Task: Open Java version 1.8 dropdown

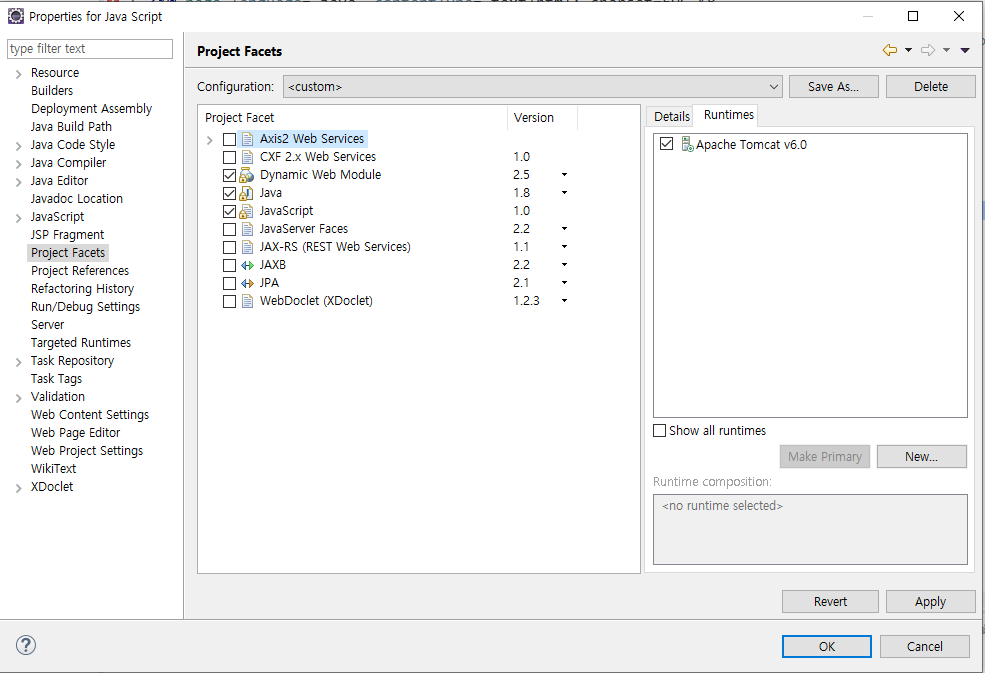Action: point(564,193)
